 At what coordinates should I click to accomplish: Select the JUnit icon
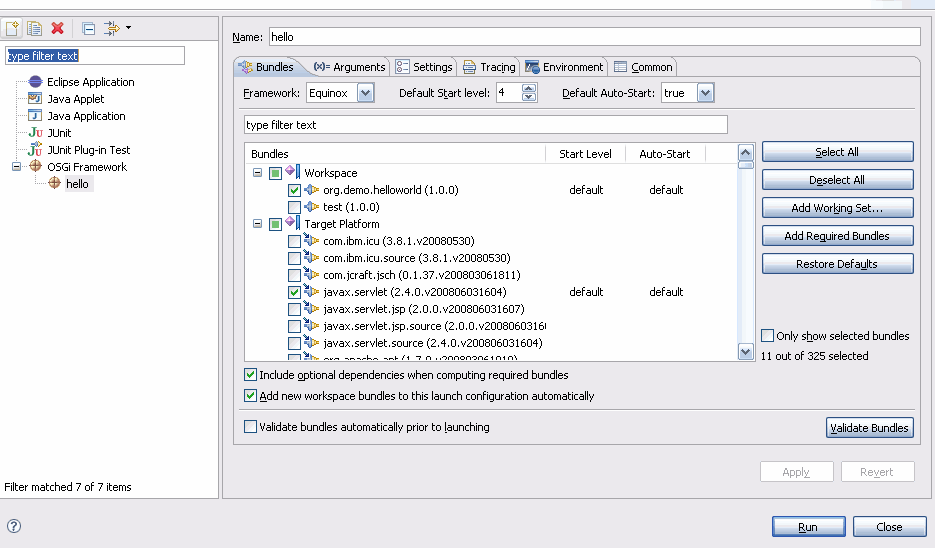(x=35, y=132)
